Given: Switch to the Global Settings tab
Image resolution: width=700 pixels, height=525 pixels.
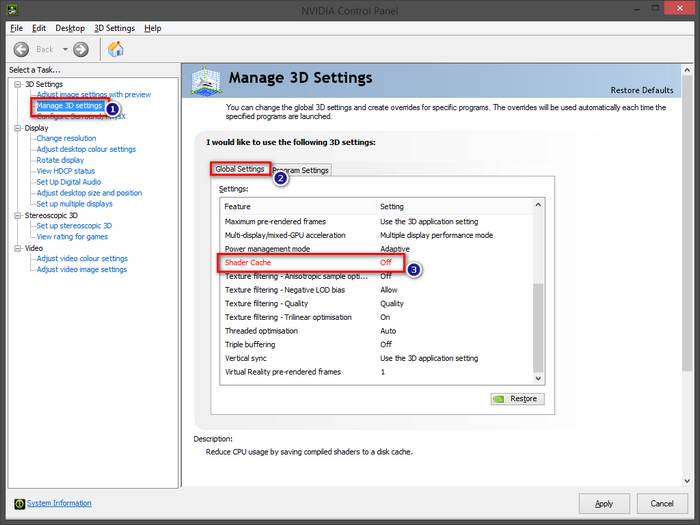Looking at the screenshot, I should (x=240, y=169).
